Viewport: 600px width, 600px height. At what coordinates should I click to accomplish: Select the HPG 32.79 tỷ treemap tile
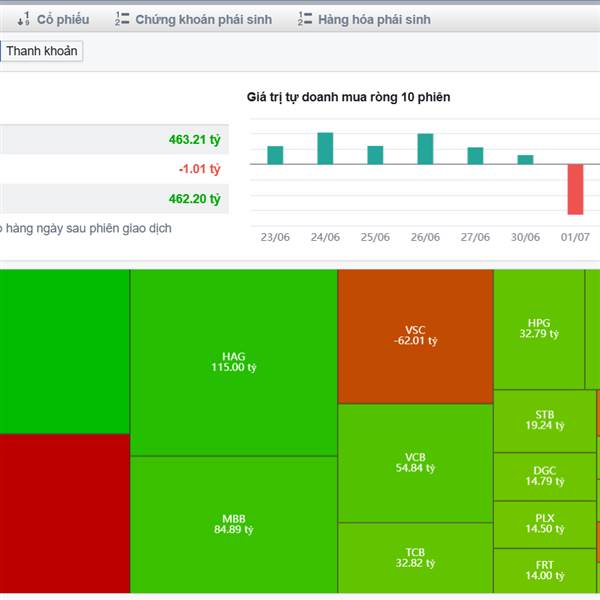(539, 329)
